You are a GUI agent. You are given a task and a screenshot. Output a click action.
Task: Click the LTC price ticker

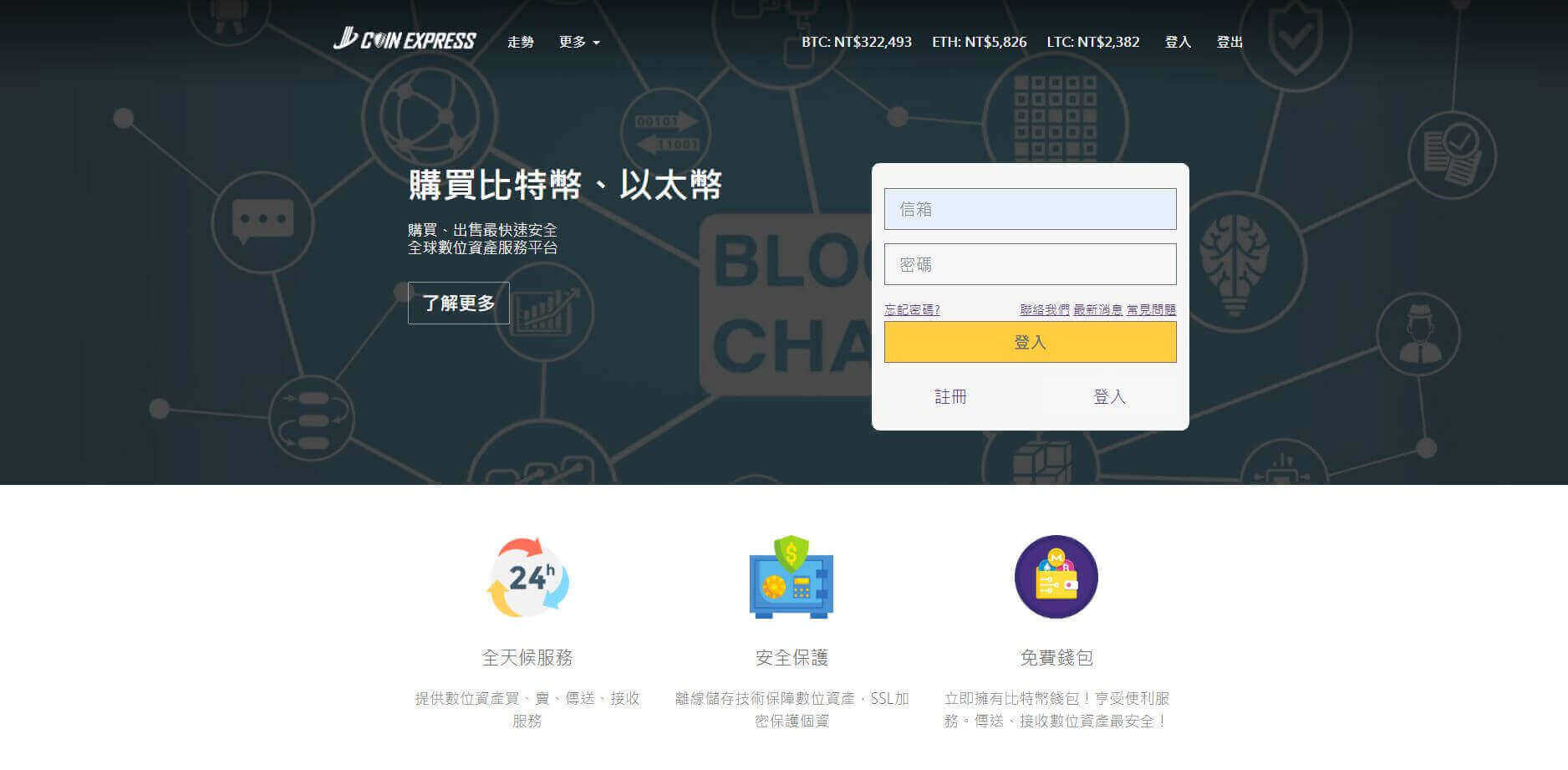pyautogui.click(x=1092, y=42)
